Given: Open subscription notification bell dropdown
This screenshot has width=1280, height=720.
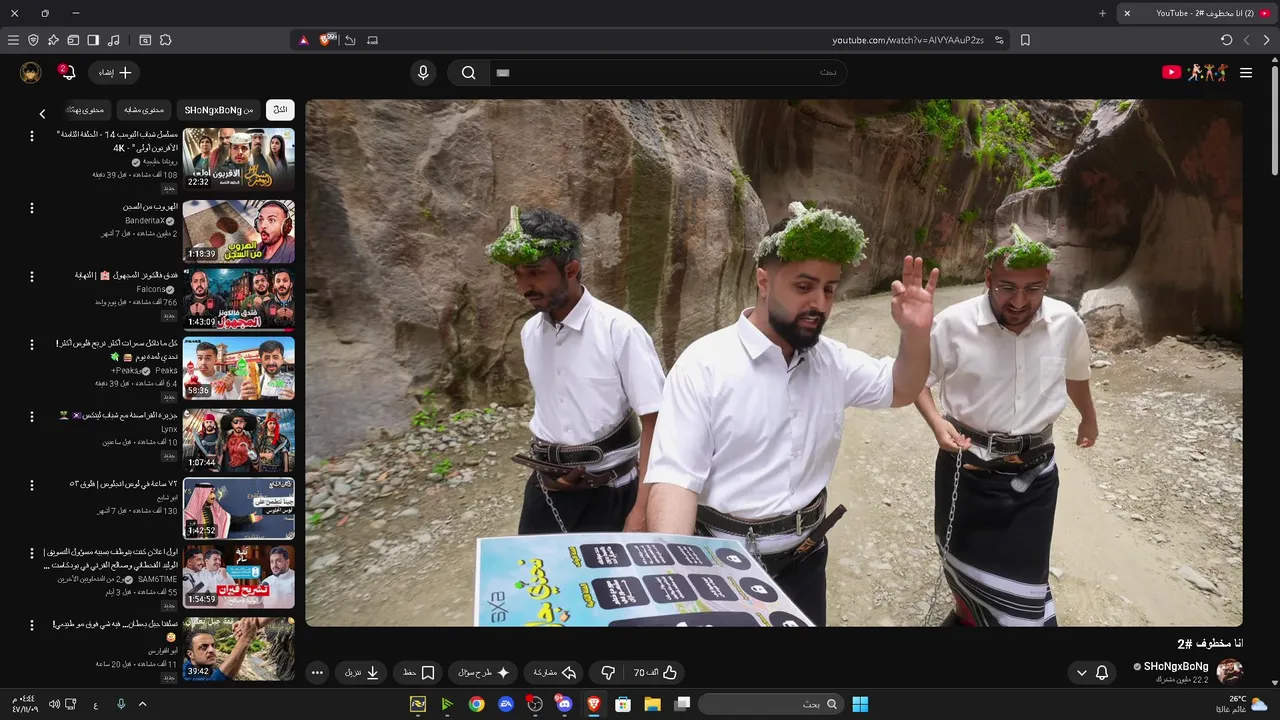Looking at the screenshot, I should click(1092, 673).
